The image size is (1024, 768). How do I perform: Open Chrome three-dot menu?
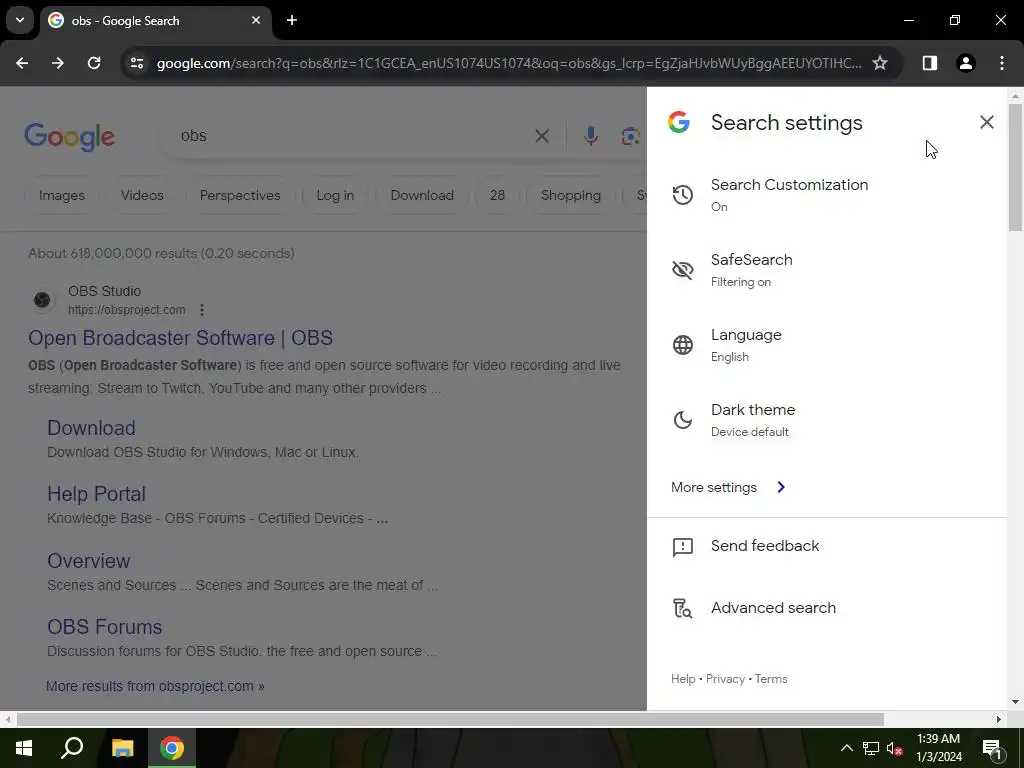click(x=1001, y=63)
